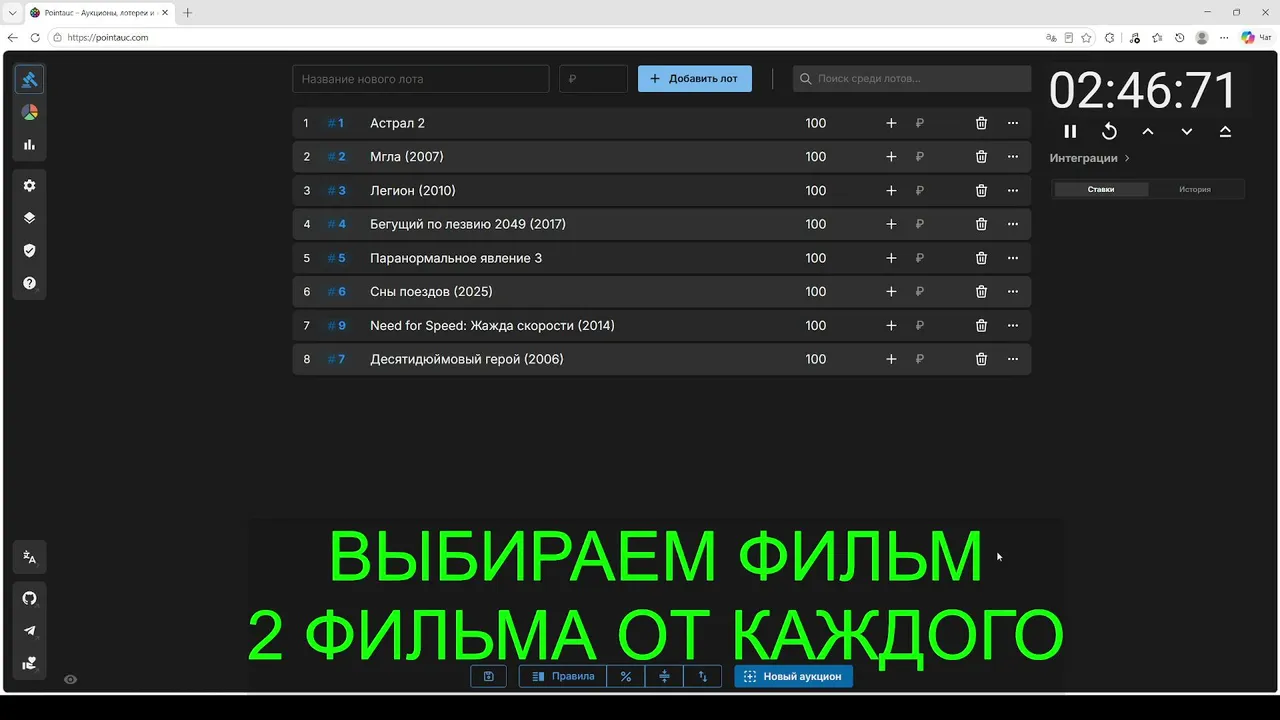Open settings gear in left sidebar

(x=29, y=185)
